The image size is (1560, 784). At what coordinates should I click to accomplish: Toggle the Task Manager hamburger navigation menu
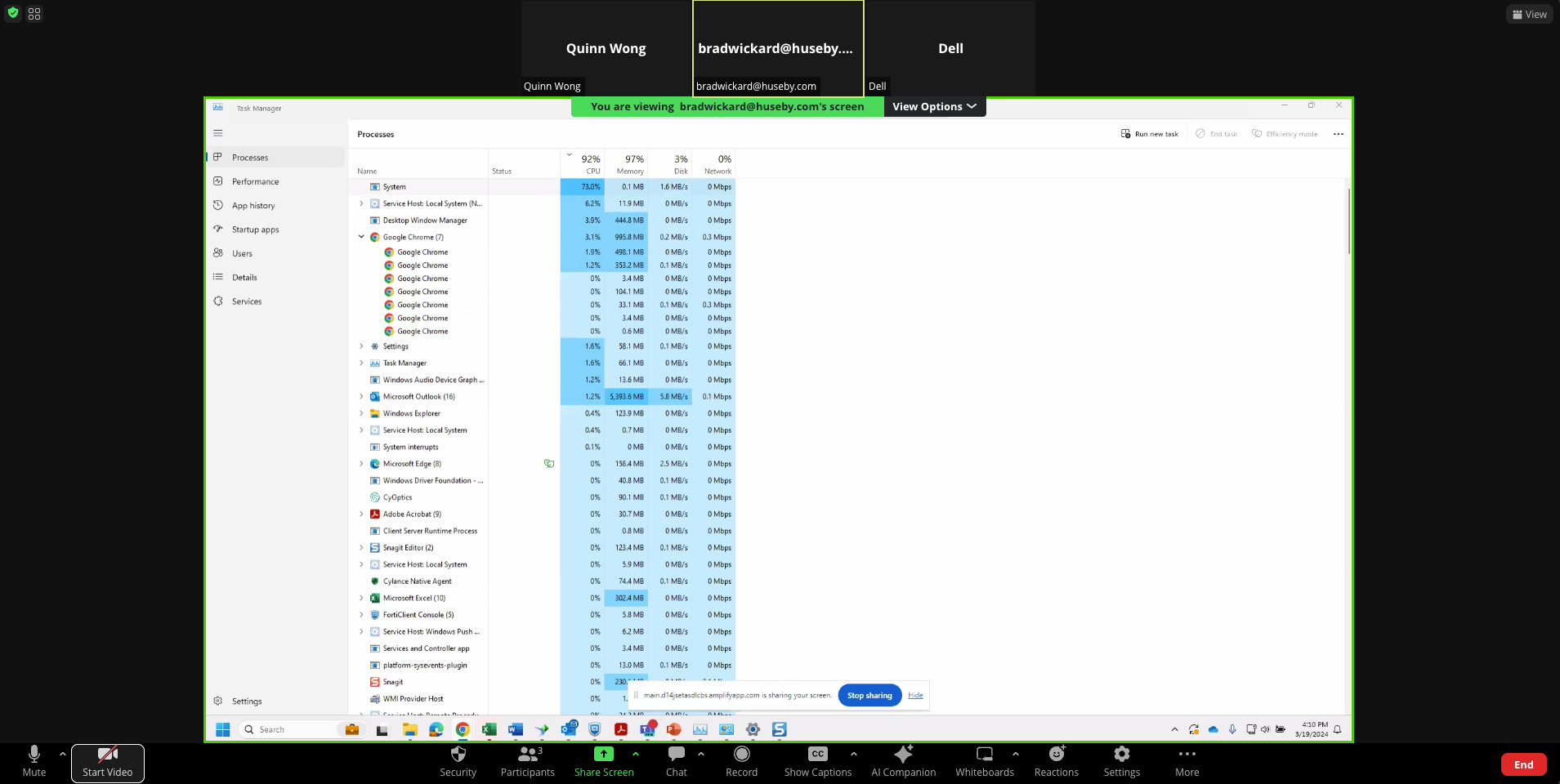(x=217, y=133)
